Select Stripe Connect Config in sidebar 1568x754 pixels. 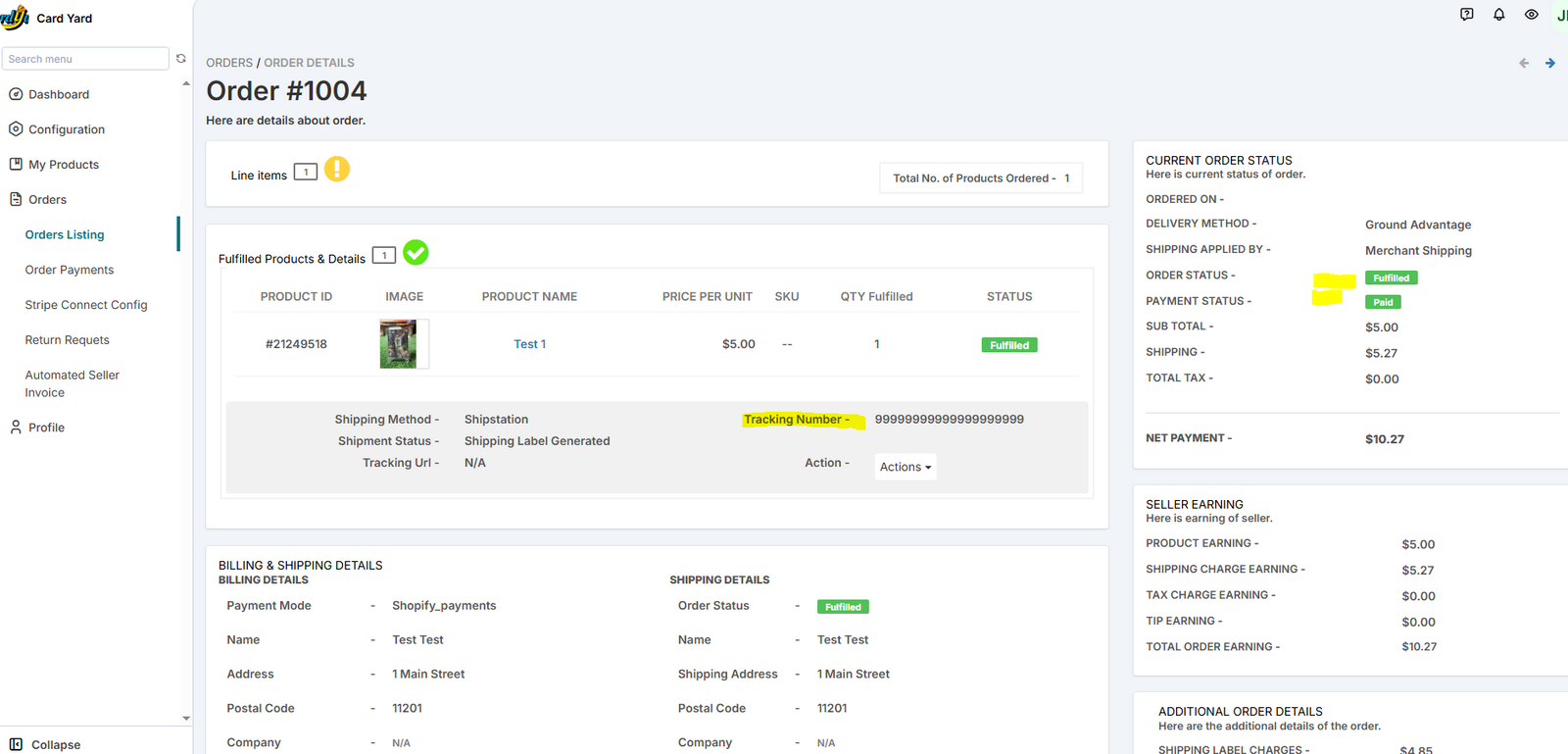tap(86, 305)
